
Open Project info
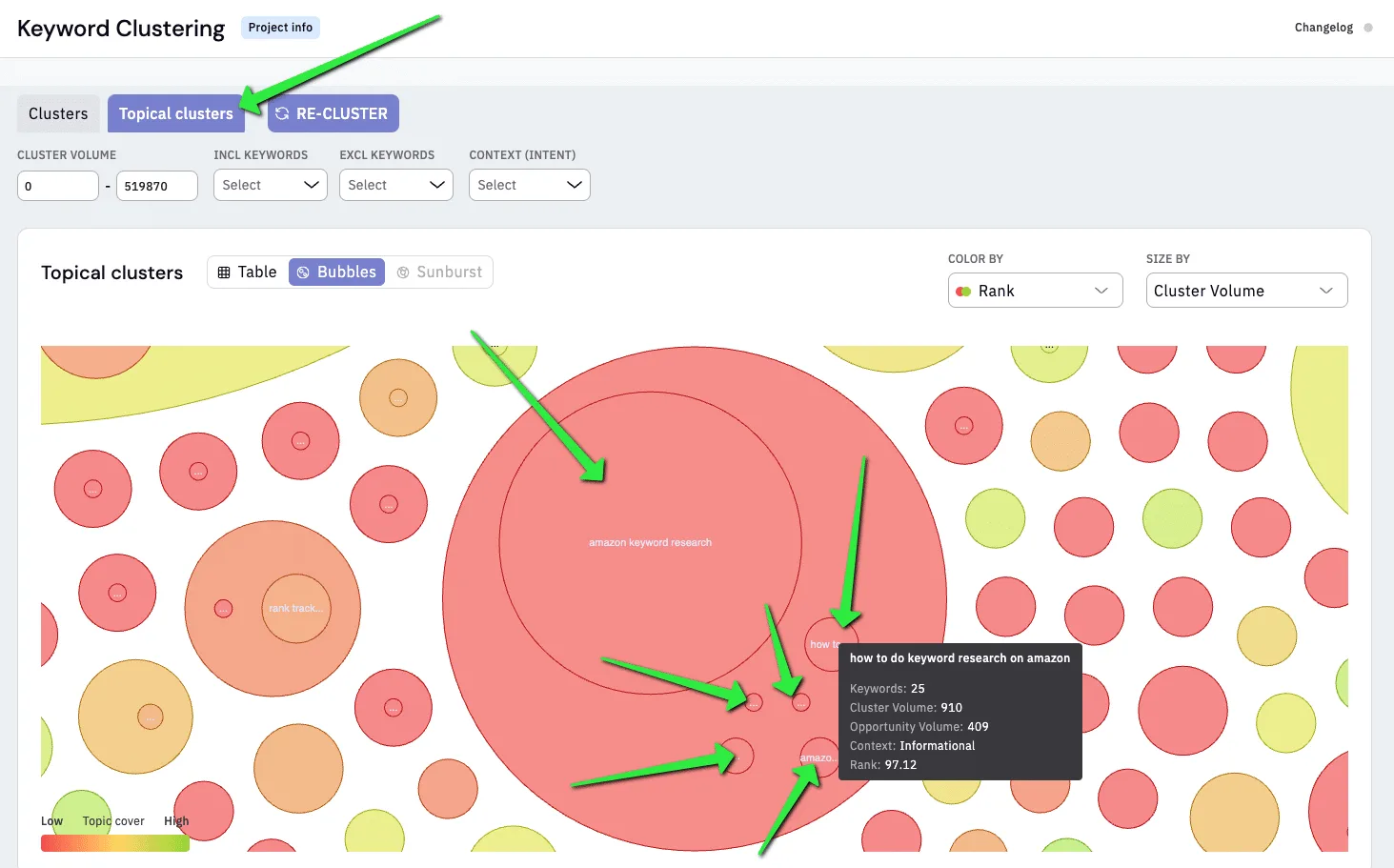[280, 28]
